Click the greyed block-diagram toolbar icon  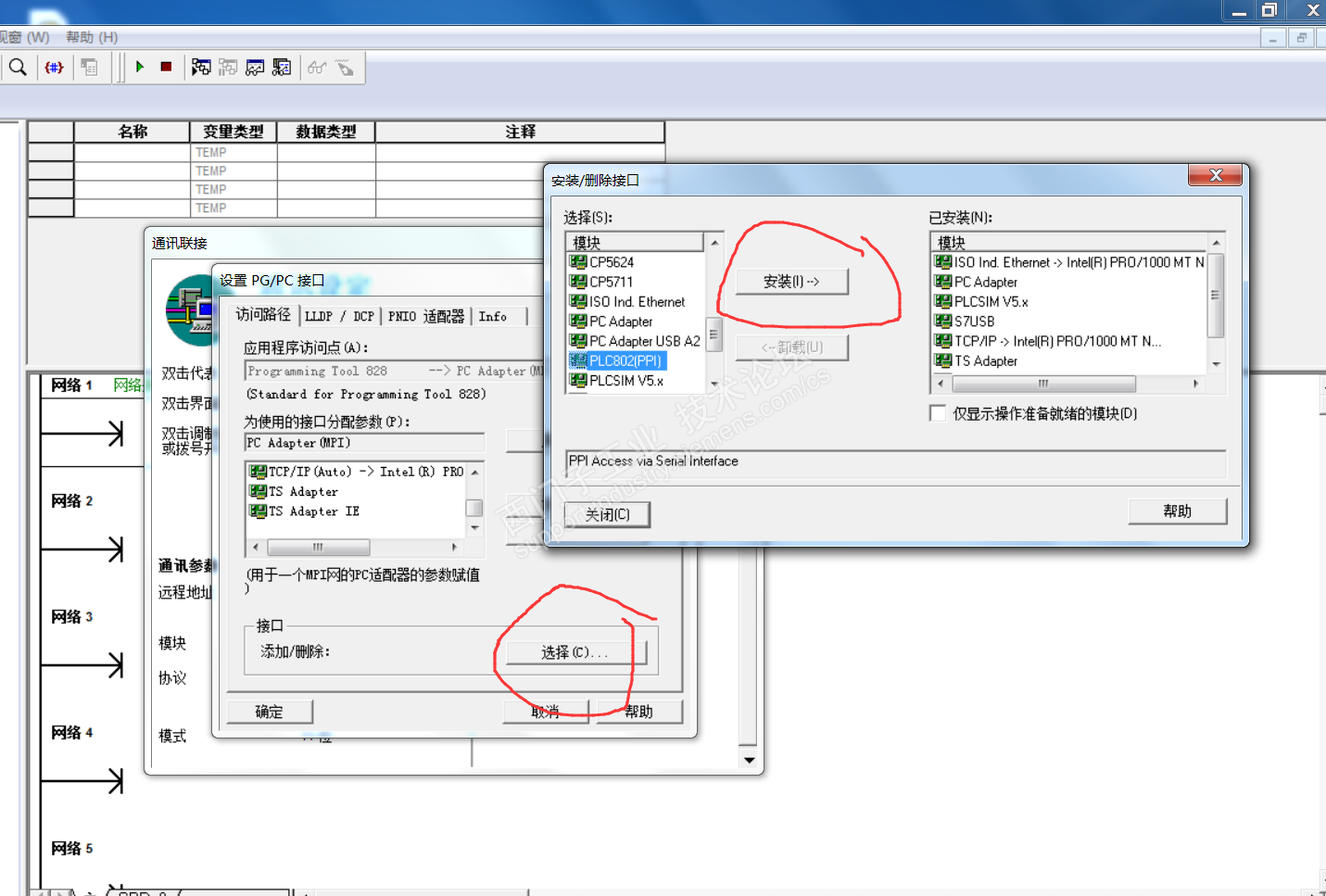pyautogui.click(x=228, y=67)
